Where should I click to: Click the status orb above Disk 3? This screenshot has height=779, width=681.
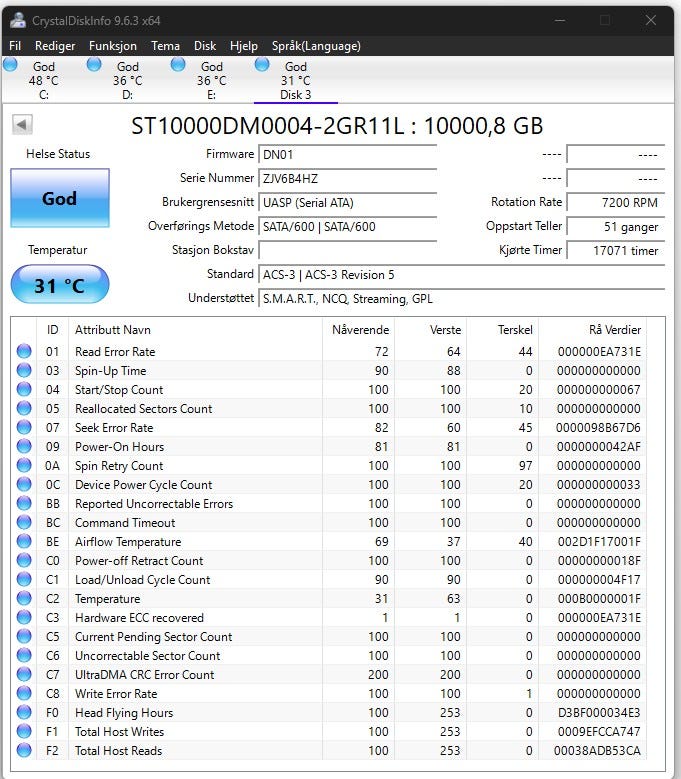click(x=263, y=65)
